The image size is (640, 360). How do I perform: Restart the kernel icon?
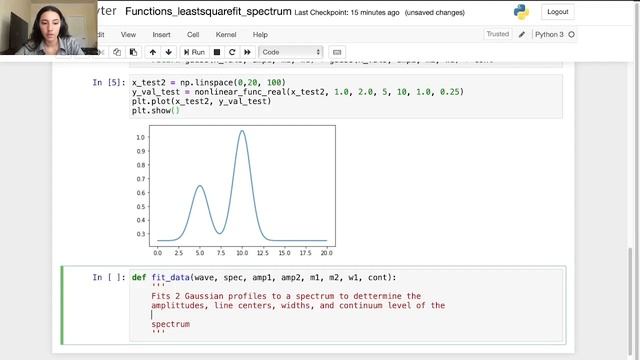pos(232,52)
